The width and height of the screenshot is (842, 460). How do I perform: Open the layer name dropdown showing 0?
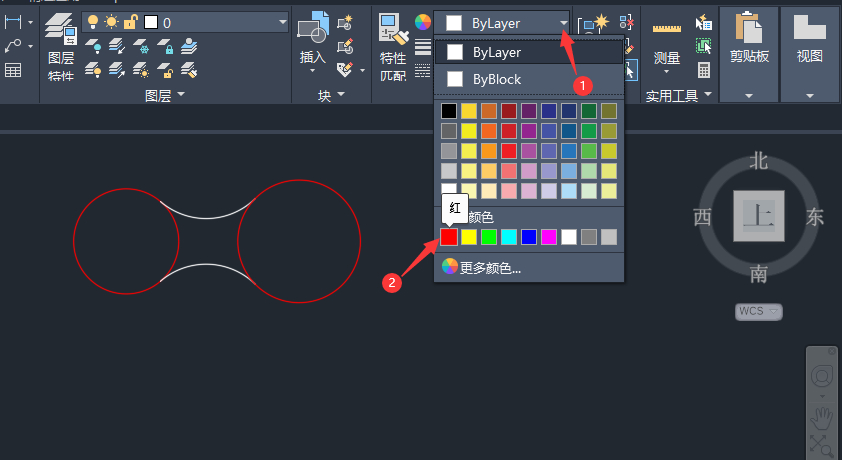[x=186, y=23]
